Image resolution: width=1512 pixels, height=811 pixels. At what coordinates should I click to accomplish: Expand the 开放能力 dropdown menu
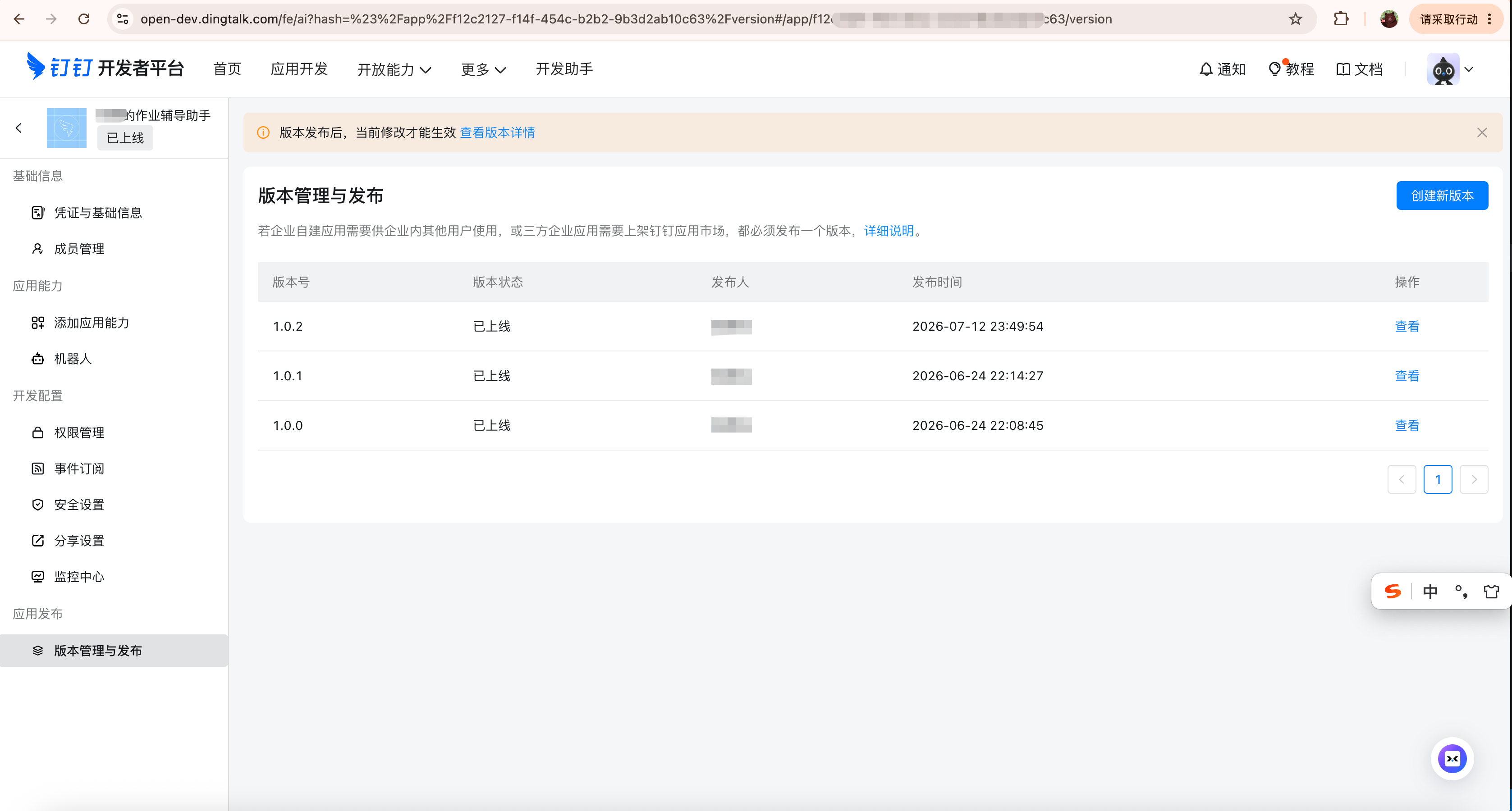click(x=394, y=69)
